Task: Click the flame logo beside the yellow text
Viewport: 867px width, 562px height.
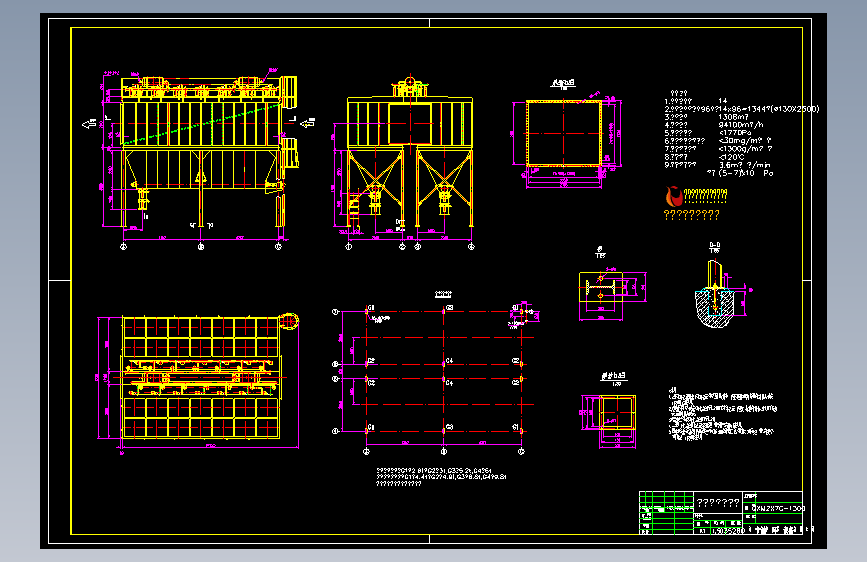Action: 673,197
